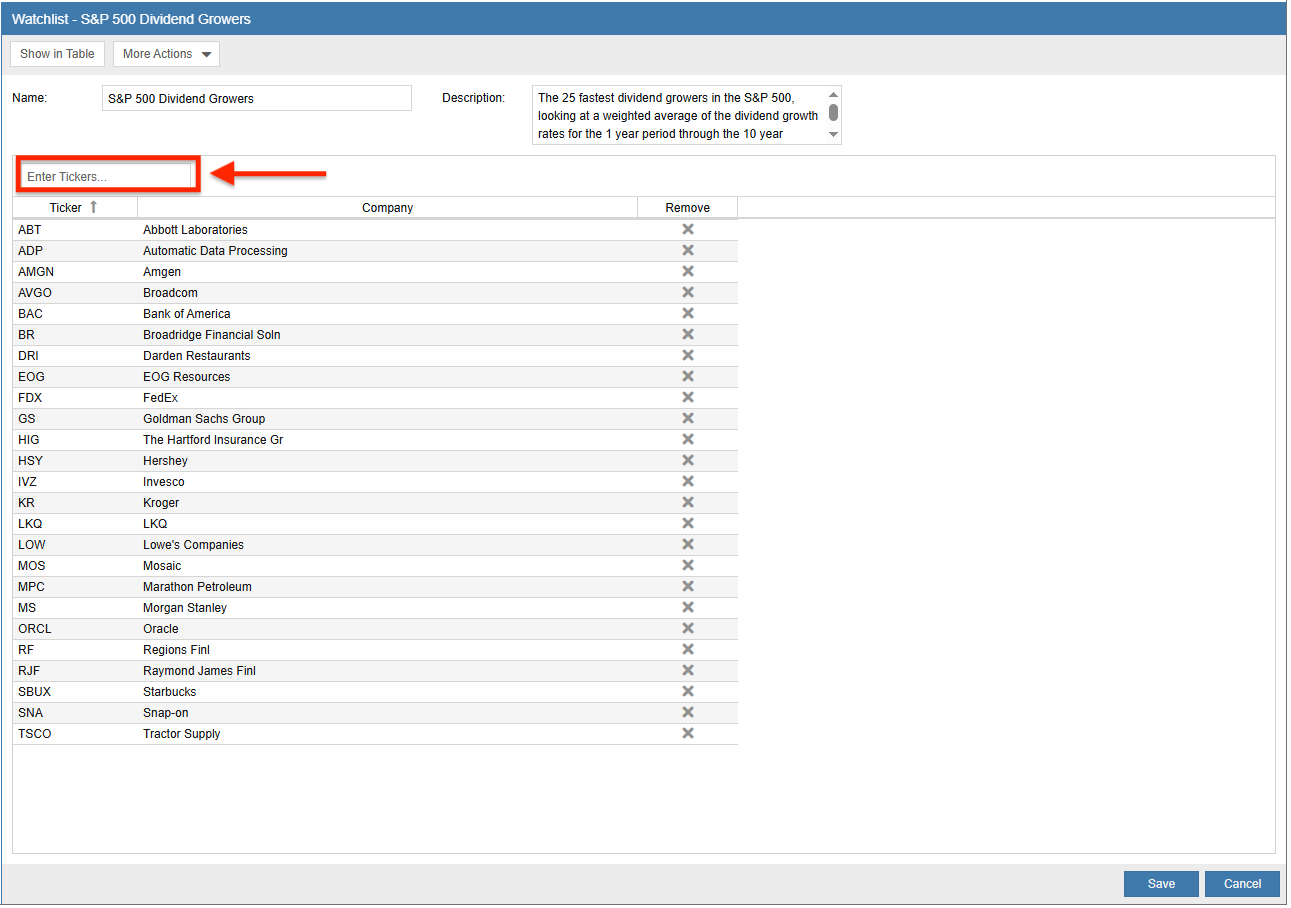
Task: Edit the watchlist Name field
Action: point(257,98)
